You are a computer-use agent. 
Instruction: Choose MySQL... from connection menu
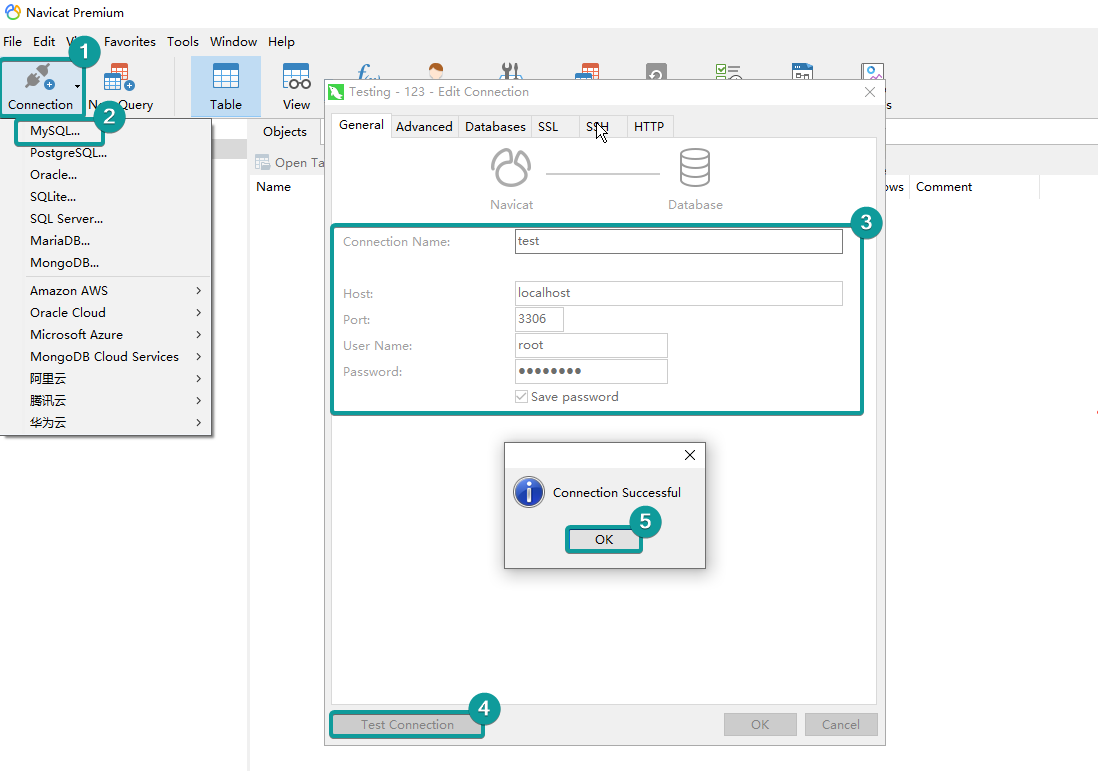click(x=55, y=131)
